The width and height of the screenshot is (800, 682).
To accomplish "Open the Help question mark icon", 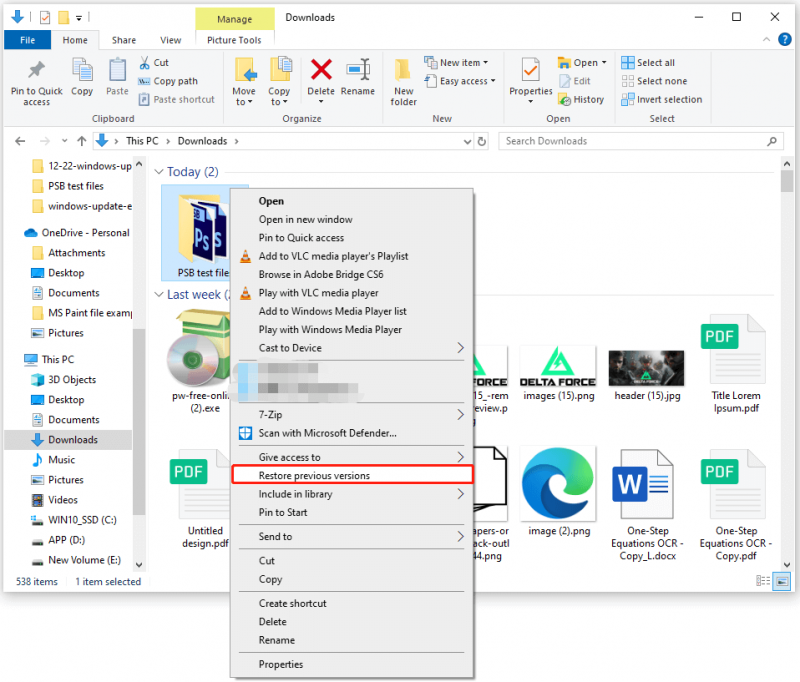I will [784, 39].
